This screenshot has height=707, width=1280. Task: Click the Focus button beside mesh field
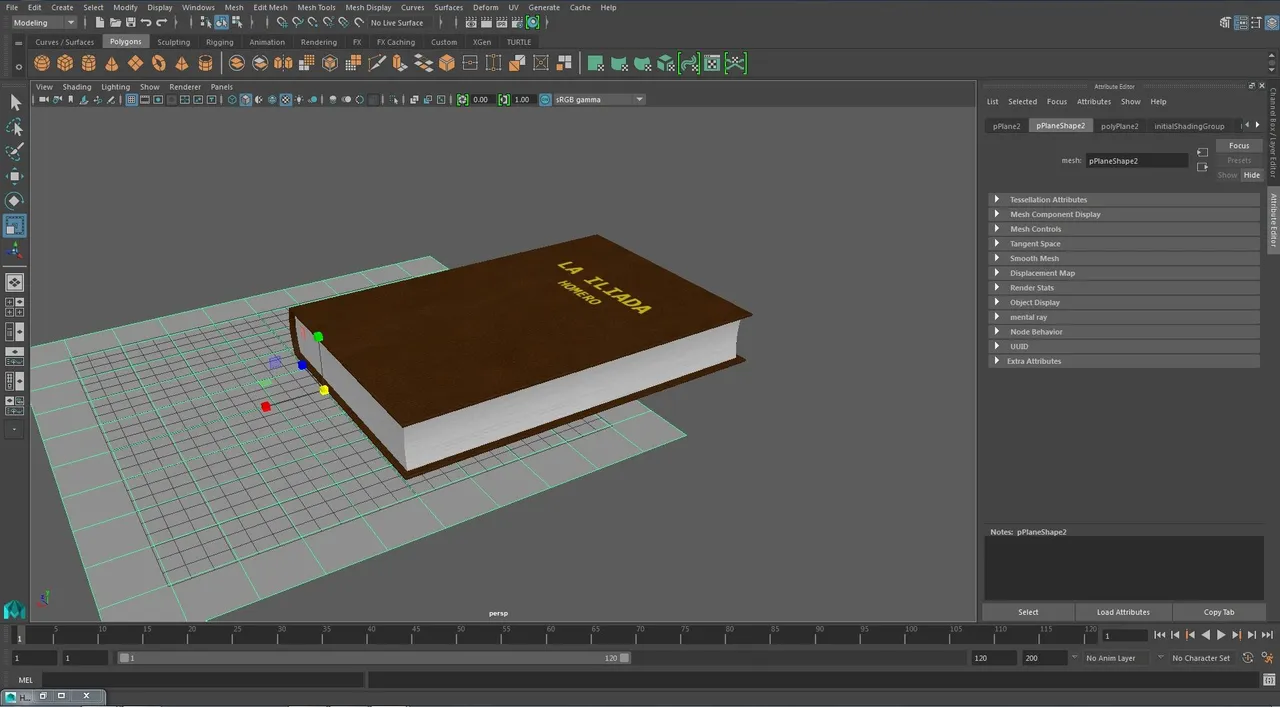pos(1239,146)
